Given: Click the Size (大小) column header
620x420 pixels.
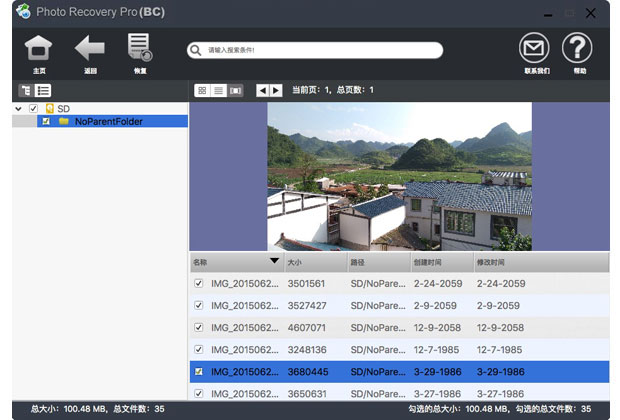Looking at the screenshot, I should coord(316,262).
